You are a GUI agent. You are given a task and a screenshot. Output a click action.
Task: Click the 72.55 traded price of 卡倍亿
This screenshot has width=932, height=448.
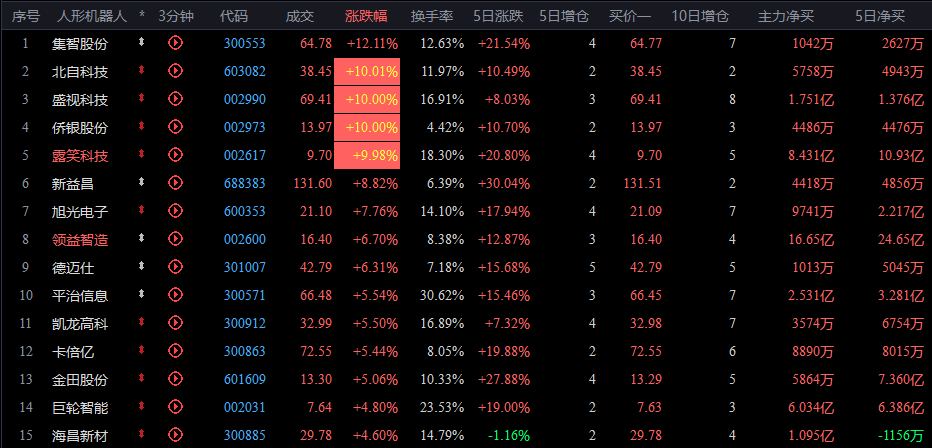click(x=316, y=352)
